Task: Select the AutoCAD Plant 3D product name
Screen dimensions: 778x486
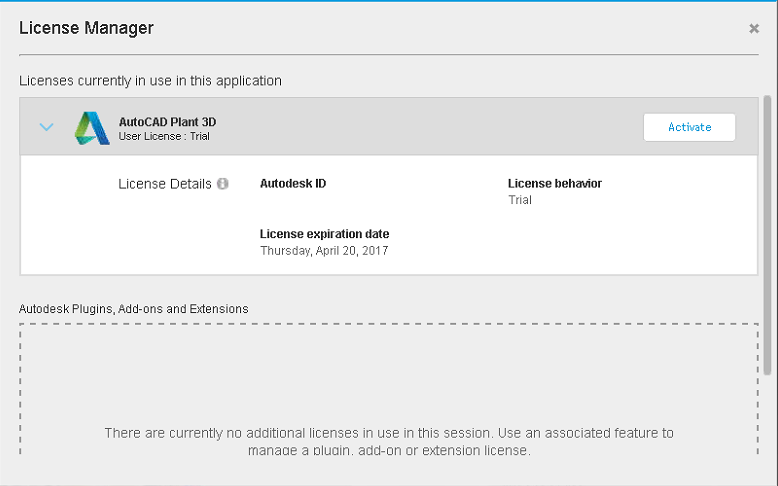Action: (x=167, y=122)
